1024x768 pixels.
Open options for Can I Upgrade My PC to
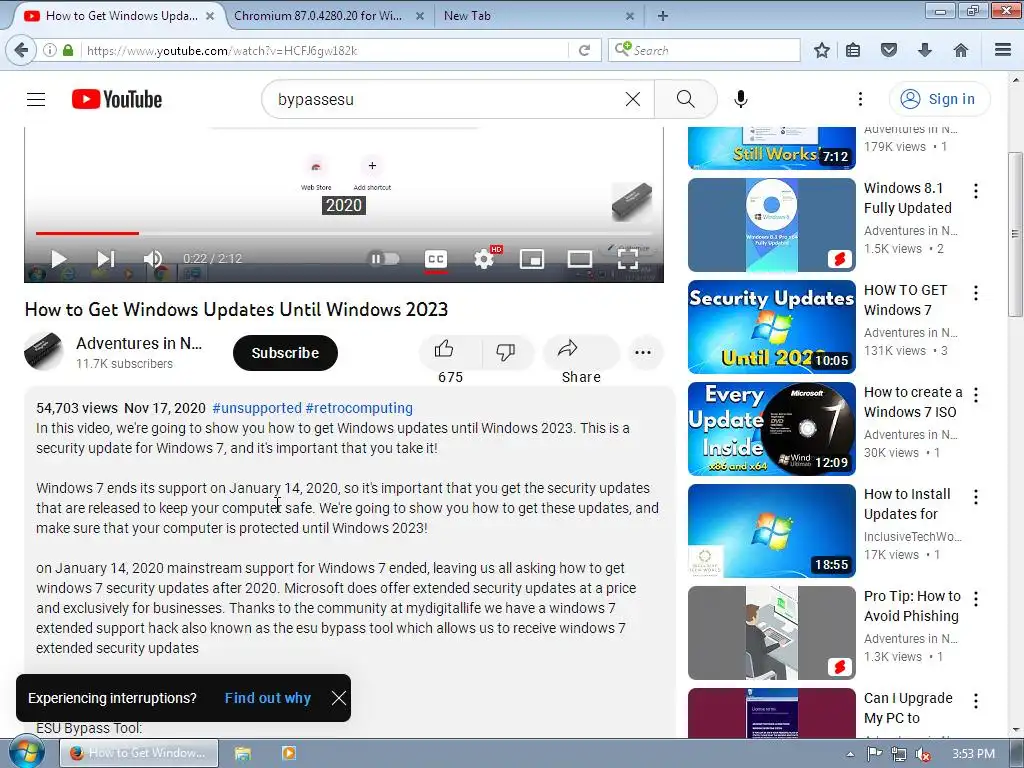coord(976,701)
